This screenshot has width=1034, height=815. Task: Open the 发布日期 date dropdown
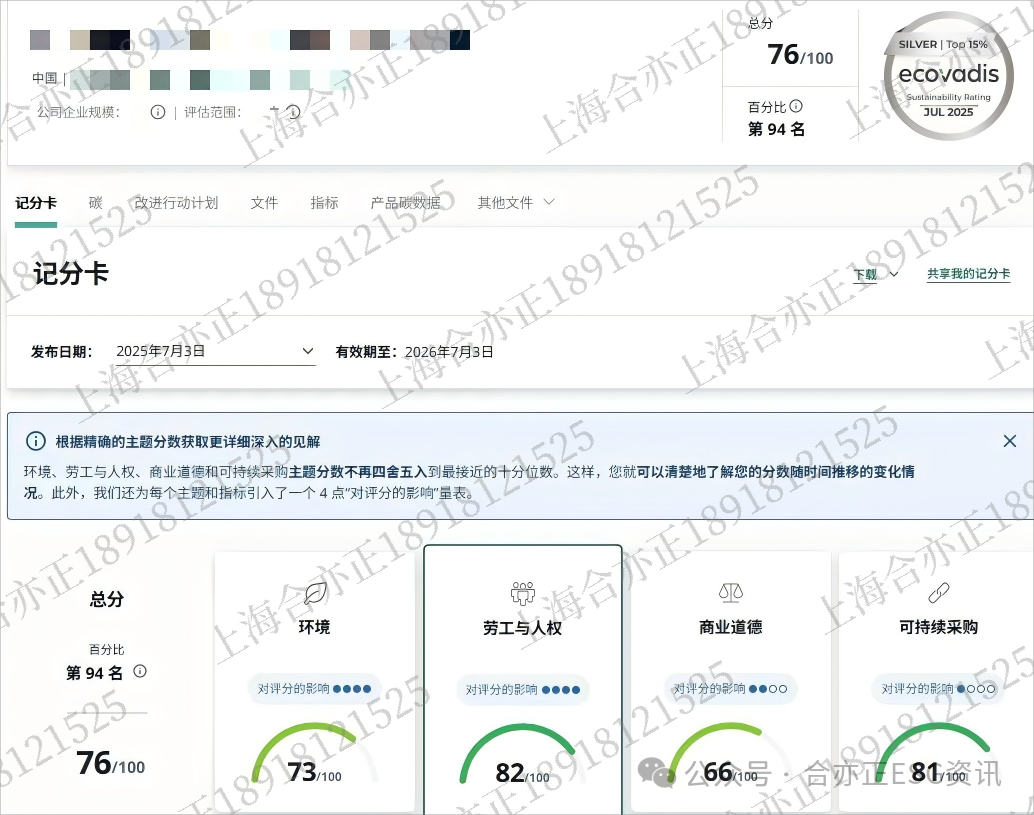pos(307,351)
